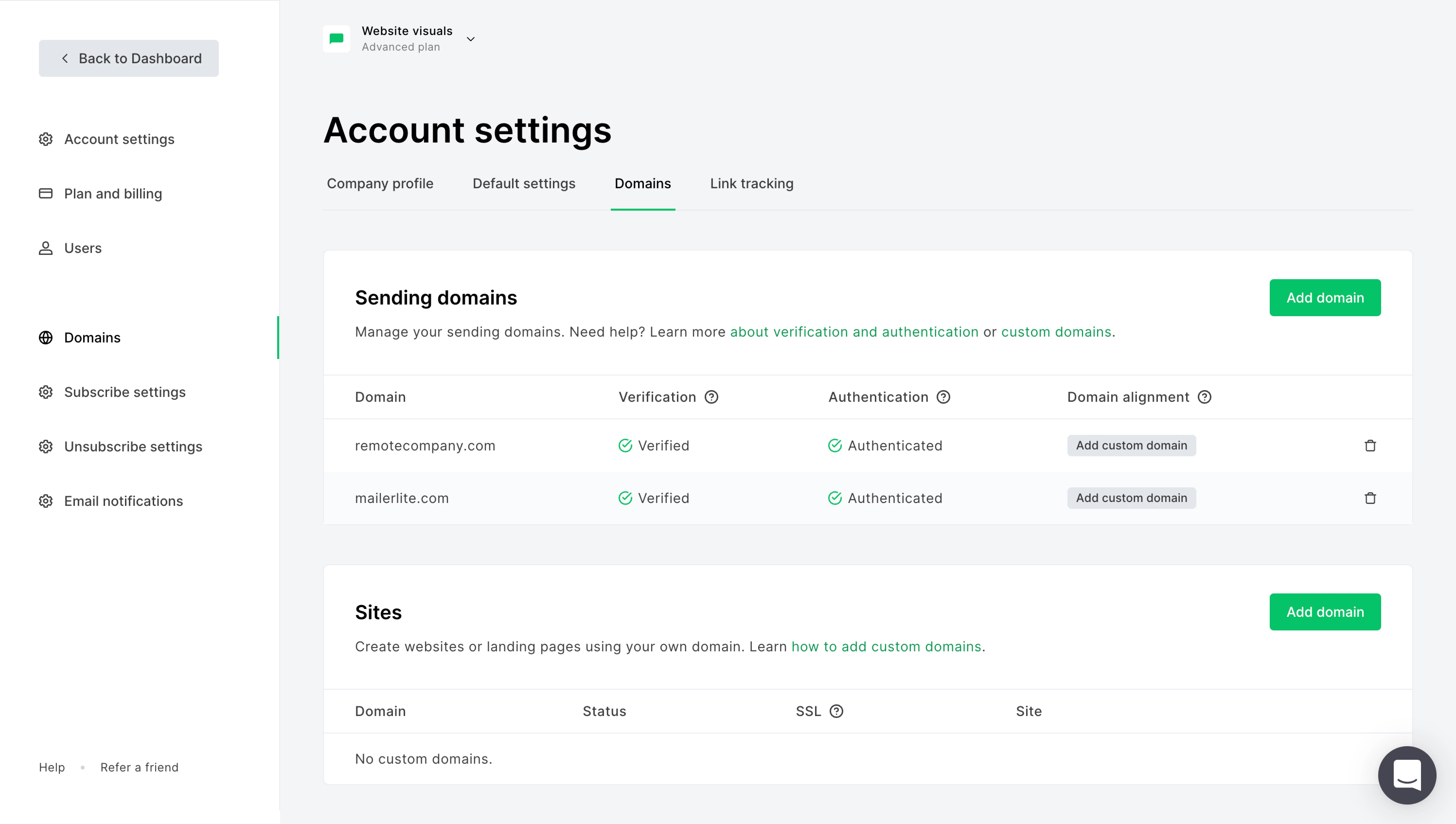
Task: Select the Default settings tab
Action: click(x=523, y=183)
